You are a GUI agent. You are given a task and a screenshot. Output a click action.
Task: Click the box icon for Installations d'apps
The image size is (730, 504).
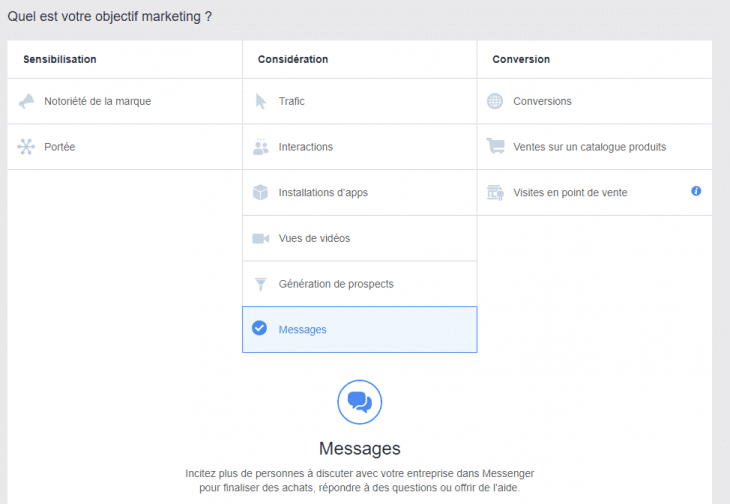(x=261, y=193)
